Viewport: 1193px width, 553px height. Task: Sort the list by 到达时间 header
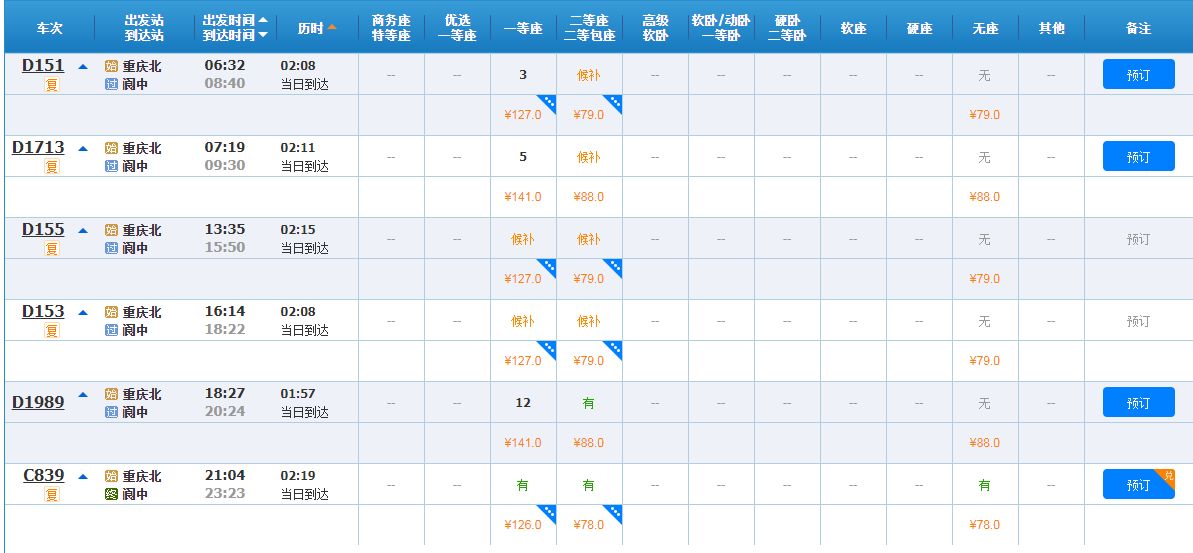[x=235, y=35]
